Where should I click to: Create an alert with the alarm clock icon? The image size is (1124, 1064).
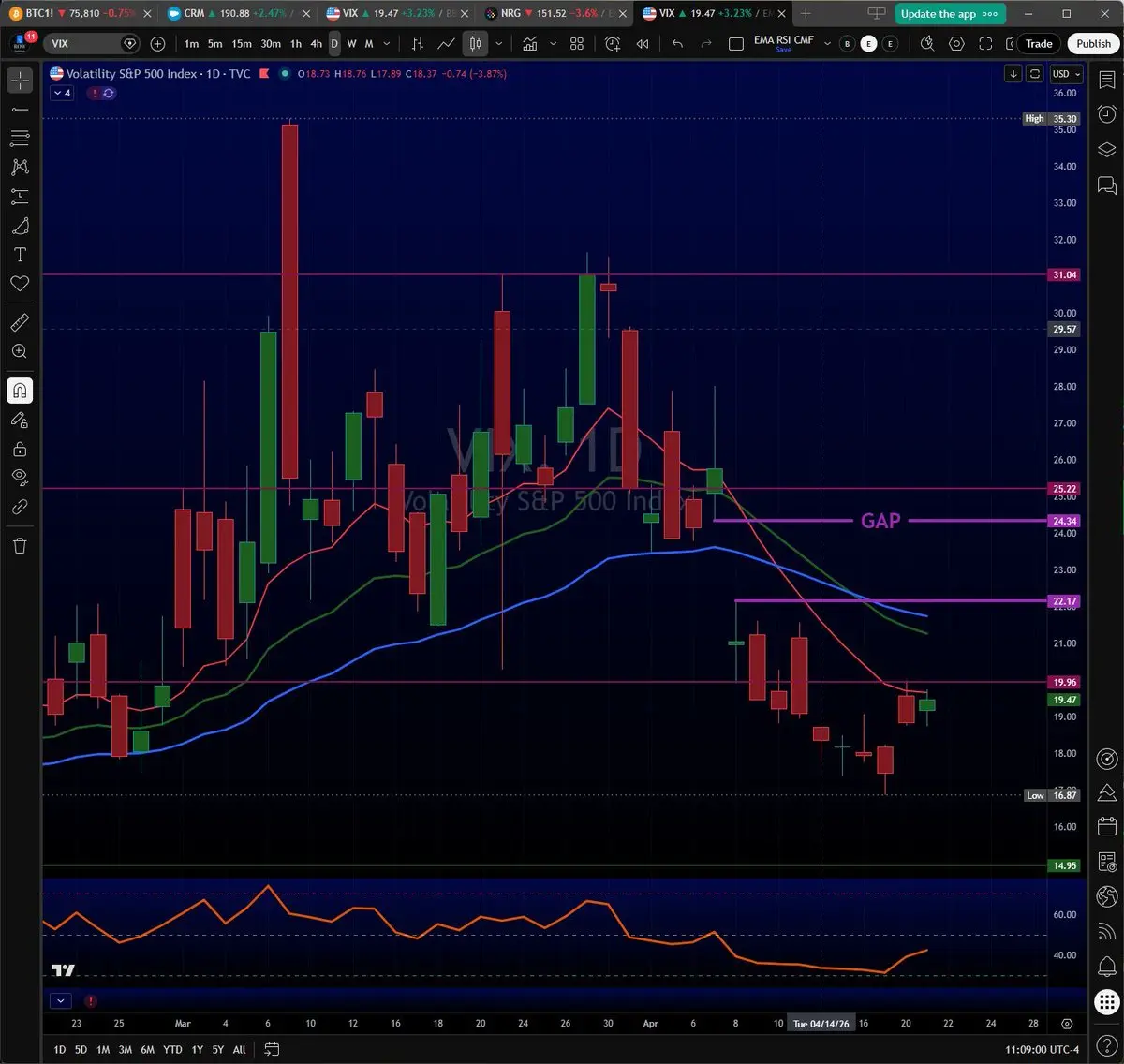(x=613, y=44)
